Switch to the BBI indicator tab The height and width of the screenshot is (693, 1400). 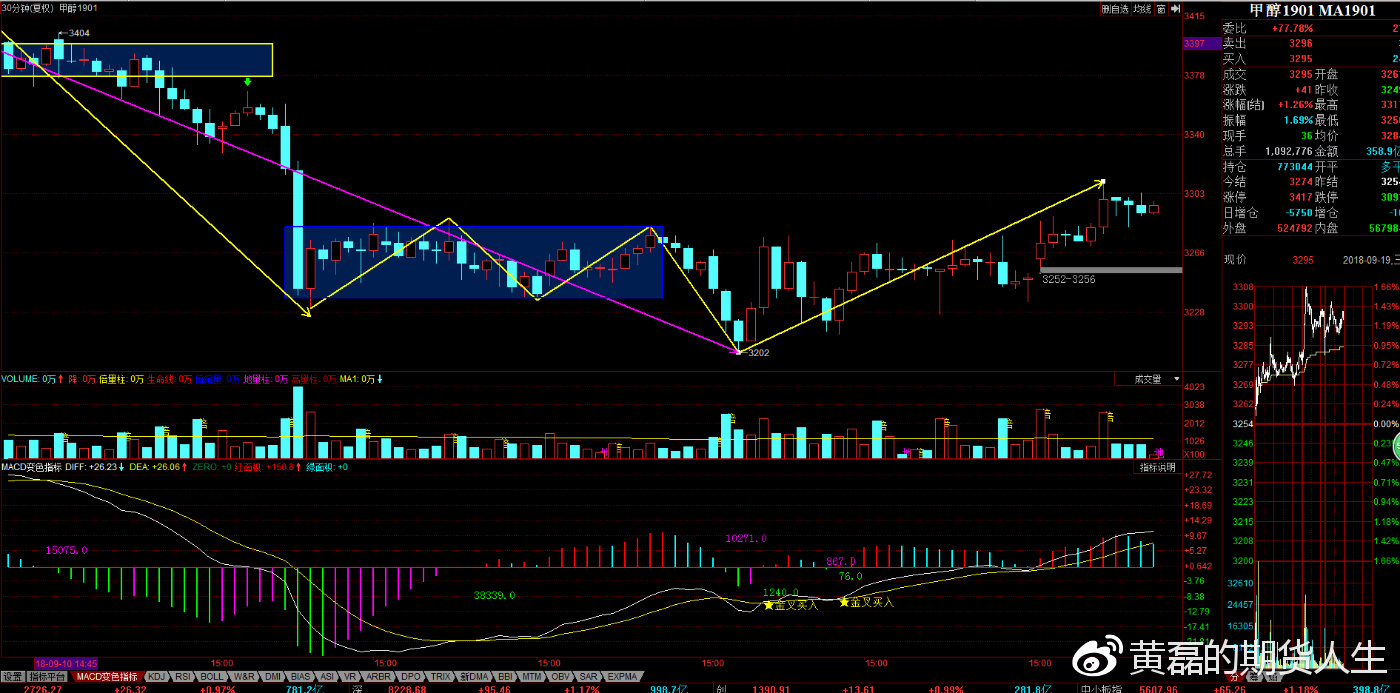(506, 677)
